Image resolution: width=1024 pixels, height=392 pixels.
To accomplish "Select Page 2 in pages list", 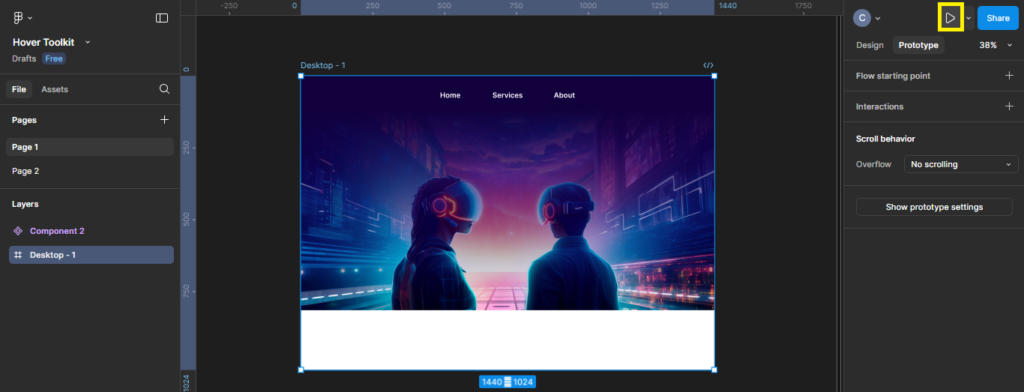I will tap(25, 171).
